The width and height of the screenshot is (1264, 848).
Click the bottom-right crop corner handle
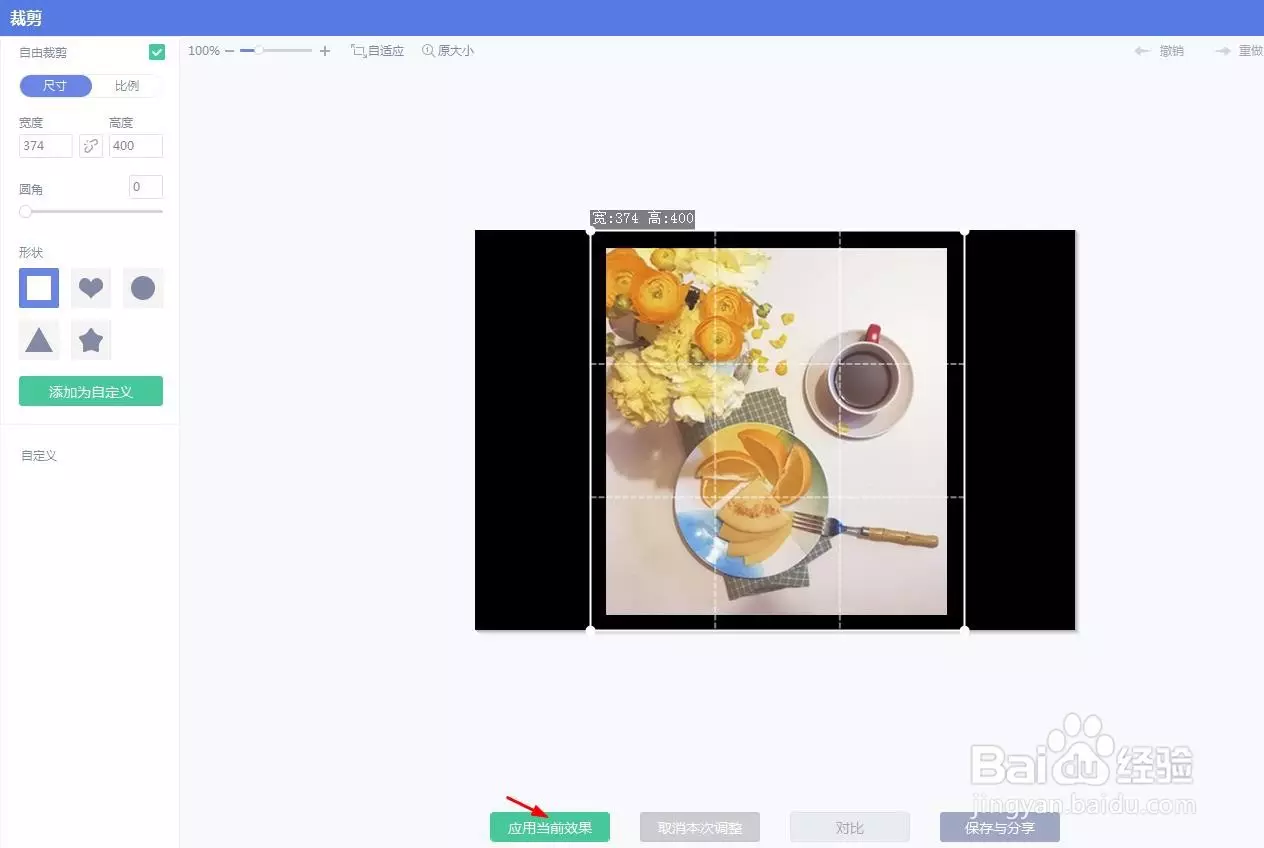pyautogui.click(x=965, y=630)
